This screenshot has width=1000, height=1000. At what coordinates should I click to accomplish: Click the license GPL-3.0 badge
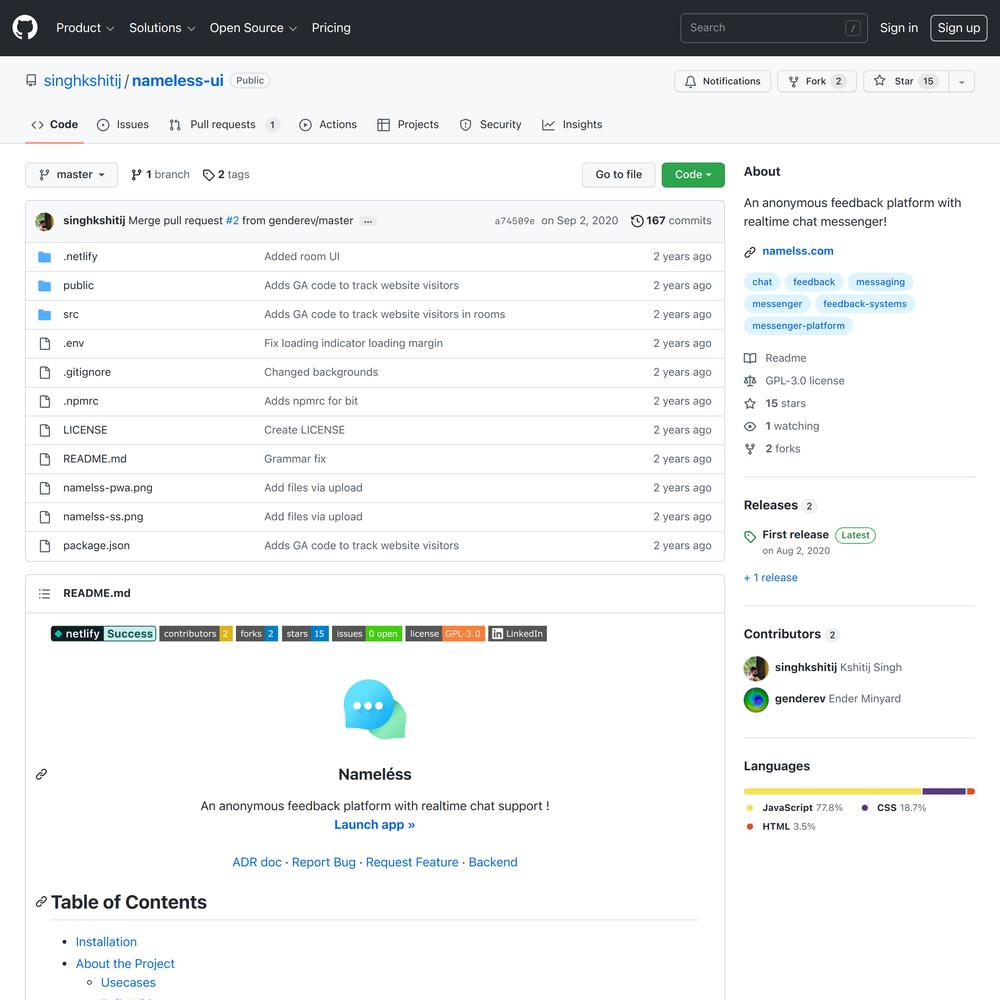(445, 633)
